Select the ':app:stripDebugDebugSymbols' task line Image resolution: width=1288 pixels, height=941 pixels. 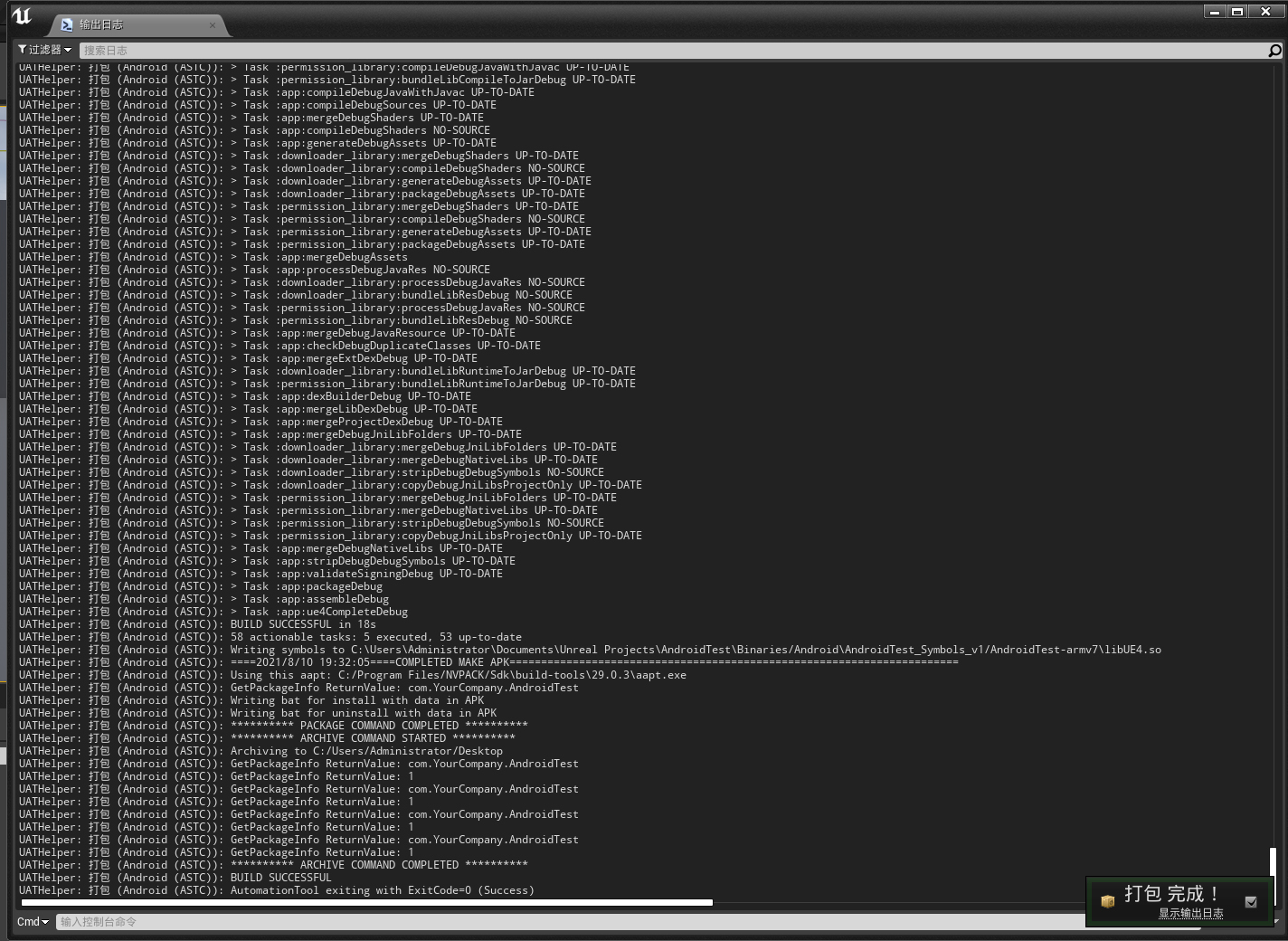coord(267,561)
